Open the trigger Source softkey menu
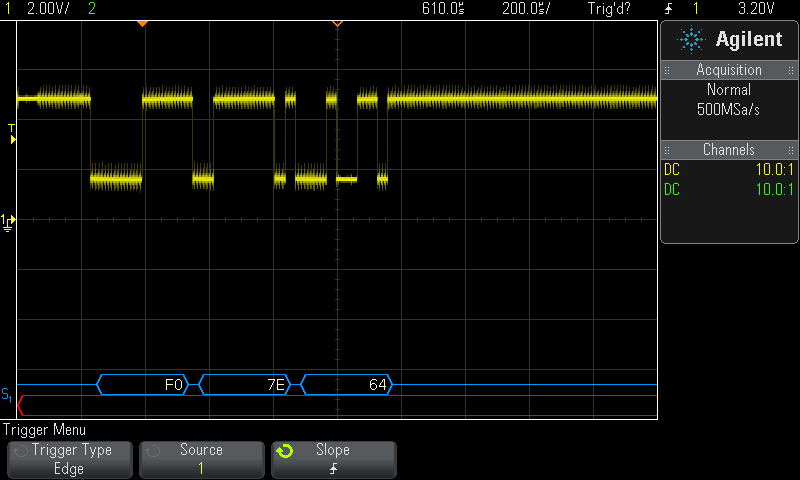The height and width of the screenshot is (480, 800). tap(201, 459)
